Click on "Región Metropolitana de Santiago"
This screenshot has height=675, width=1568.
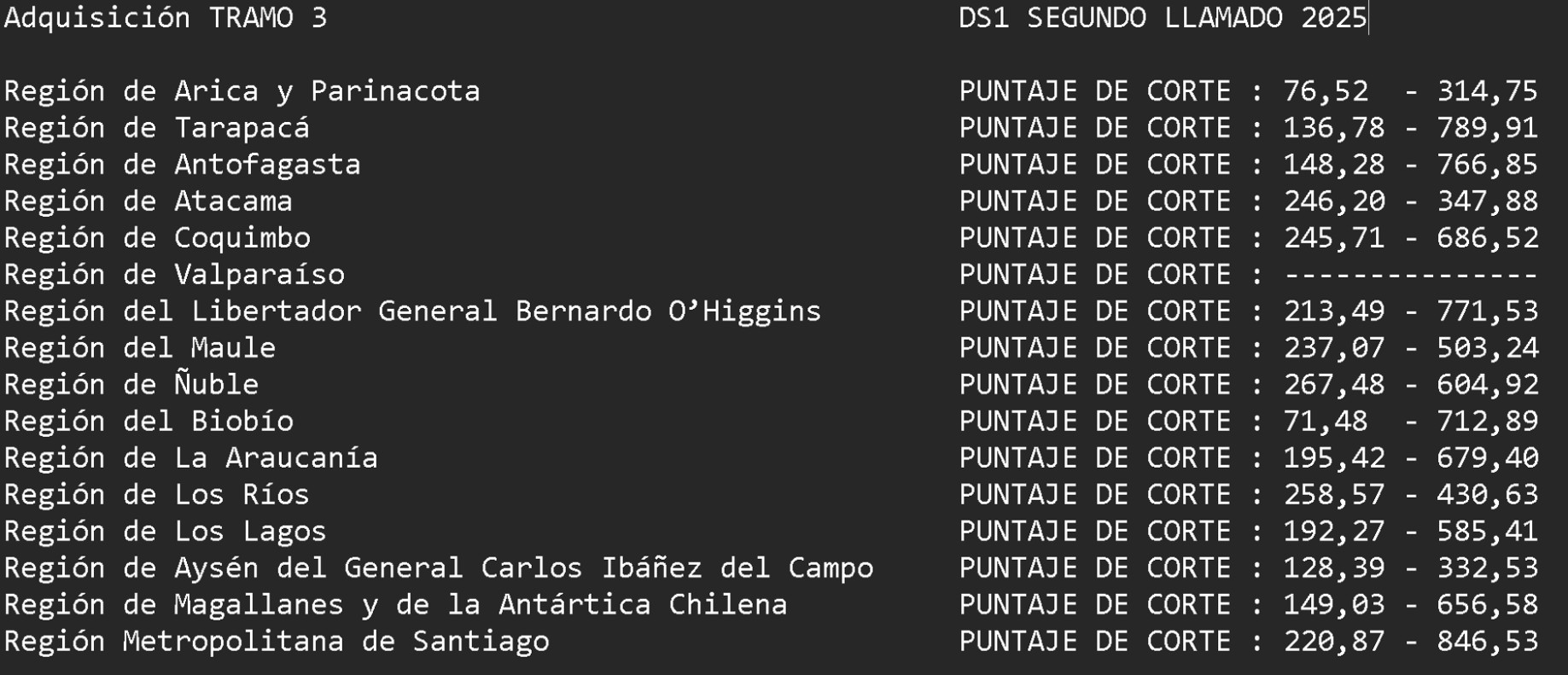[277, 642]
